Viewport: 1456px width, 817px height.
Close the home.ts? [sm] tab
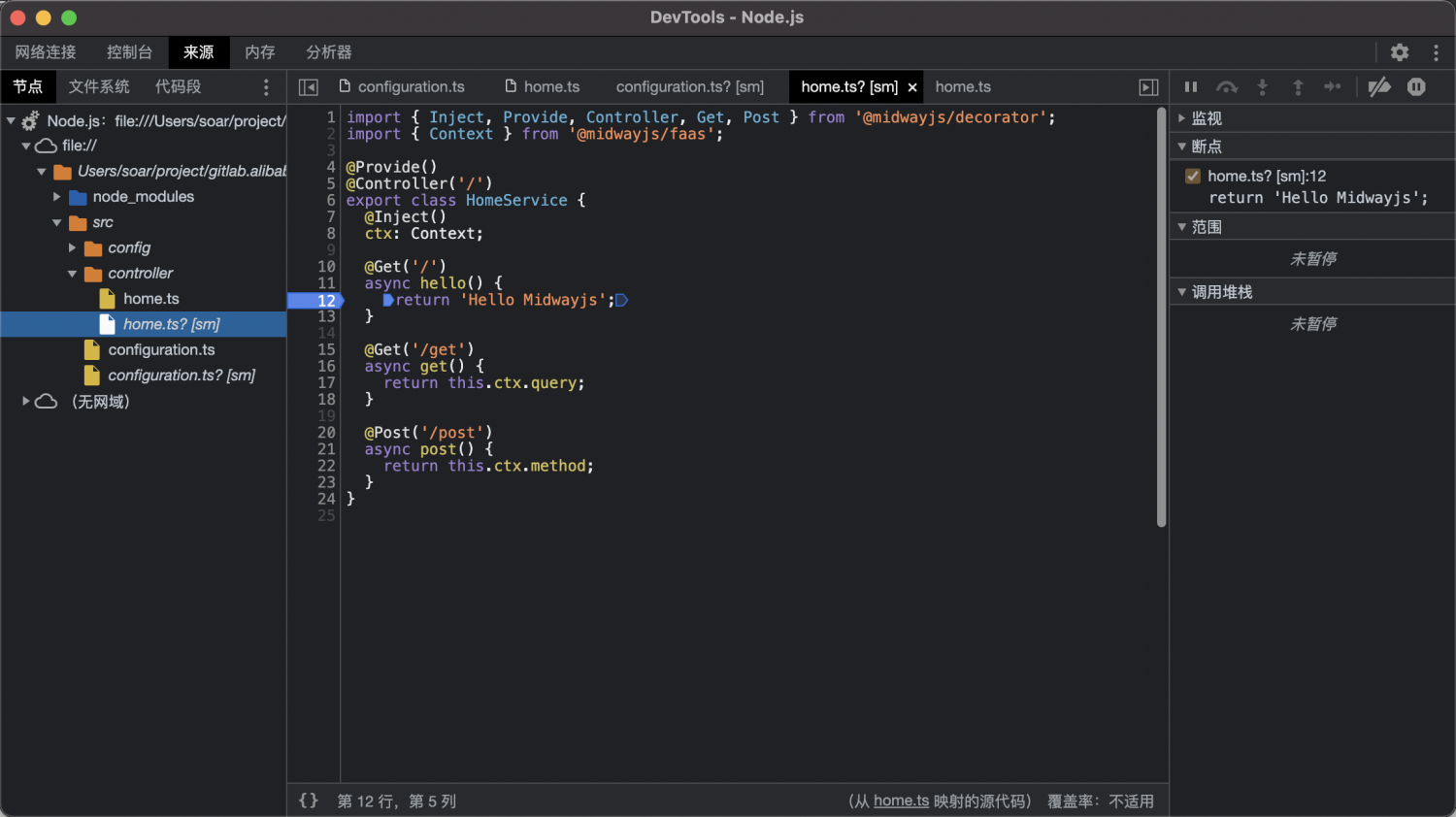[x=912, y=87]
